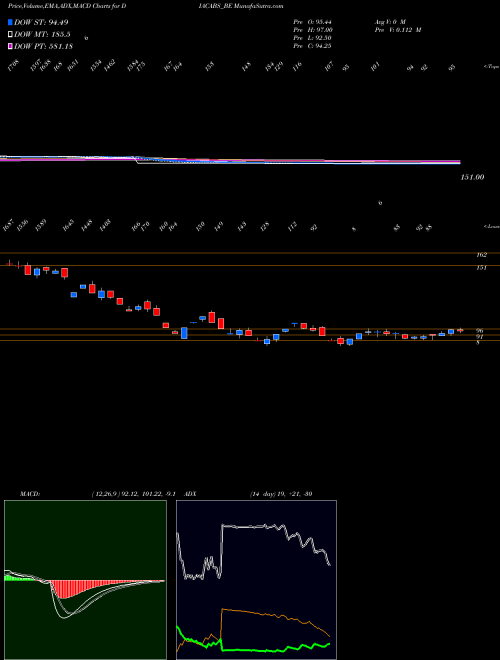Click the large blue candlestick touching the 91 line

[184, 333]
